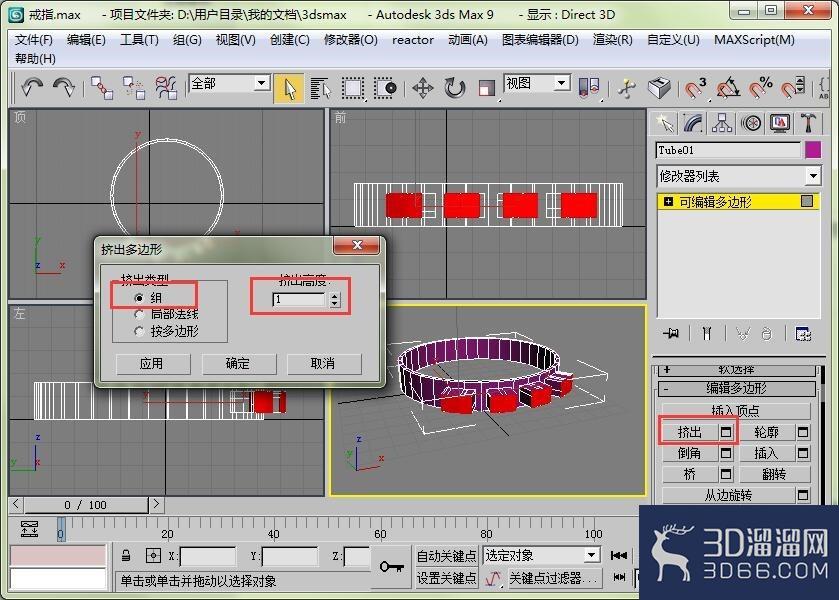Open settings box beside 轮廓 button
Viewport: 839px width, 600px height.
point(803,432)
